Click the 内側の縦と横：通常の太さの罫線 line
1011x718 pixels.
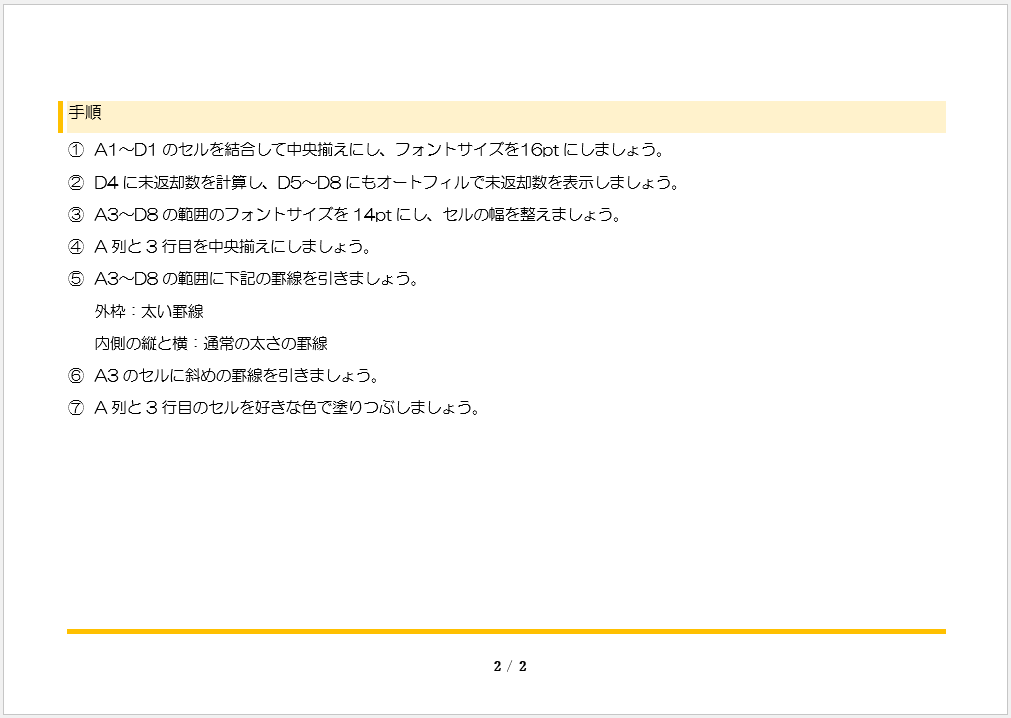click(x=211, y=344)
